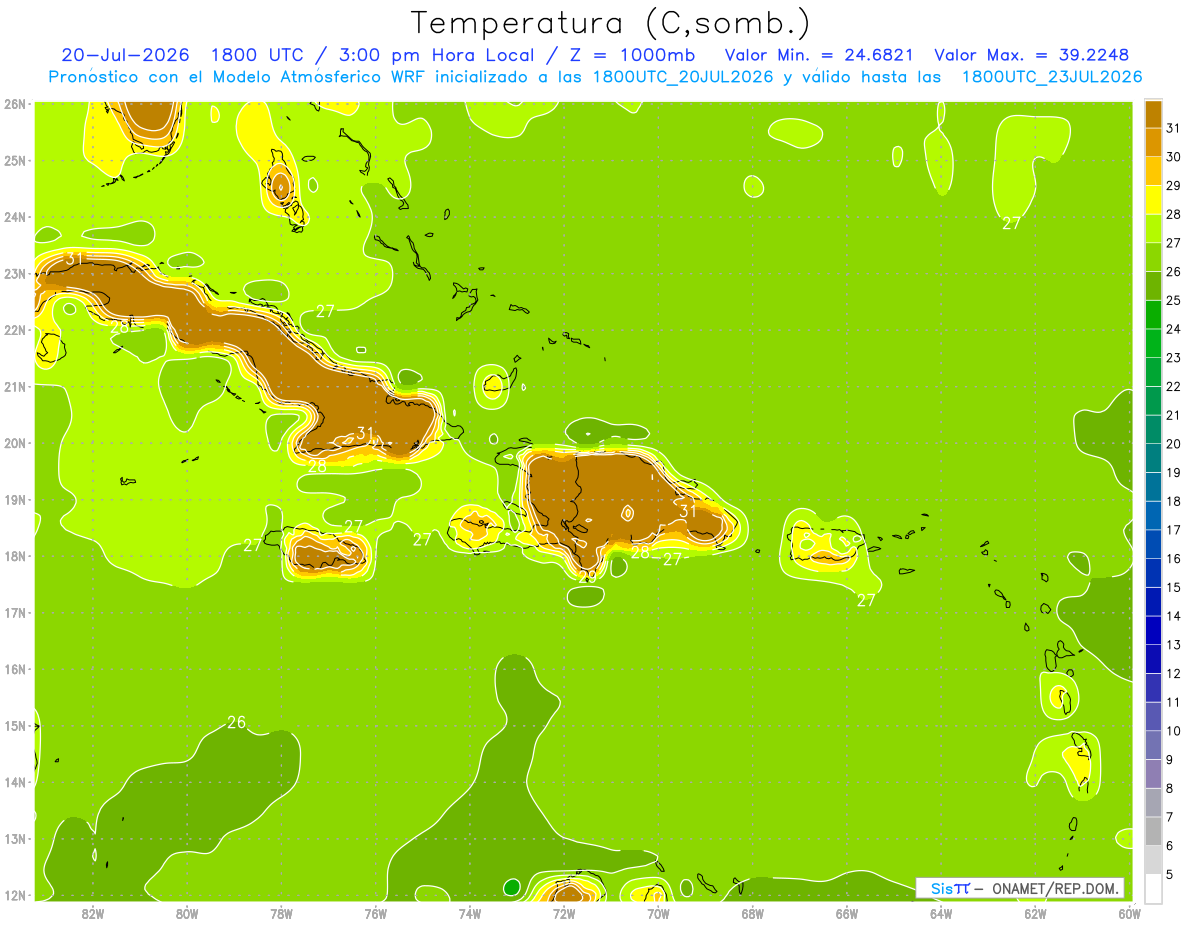Image resolution: width=1200 pixels, height=927 pixels.
Task: Select the '68W' longitude axis label
Action: click(x=752, y=913)
